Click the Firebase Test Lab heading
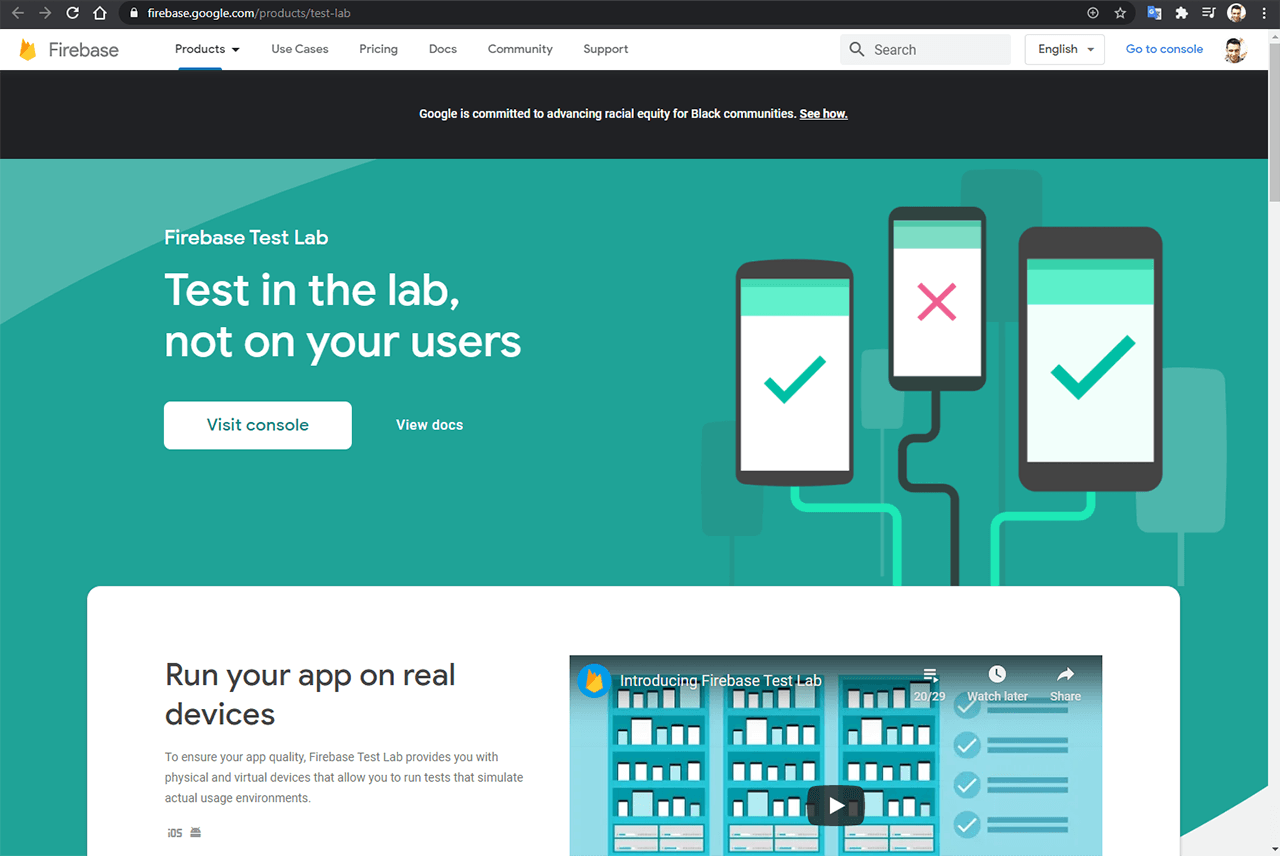1280x856 pixels. [246, 238]
